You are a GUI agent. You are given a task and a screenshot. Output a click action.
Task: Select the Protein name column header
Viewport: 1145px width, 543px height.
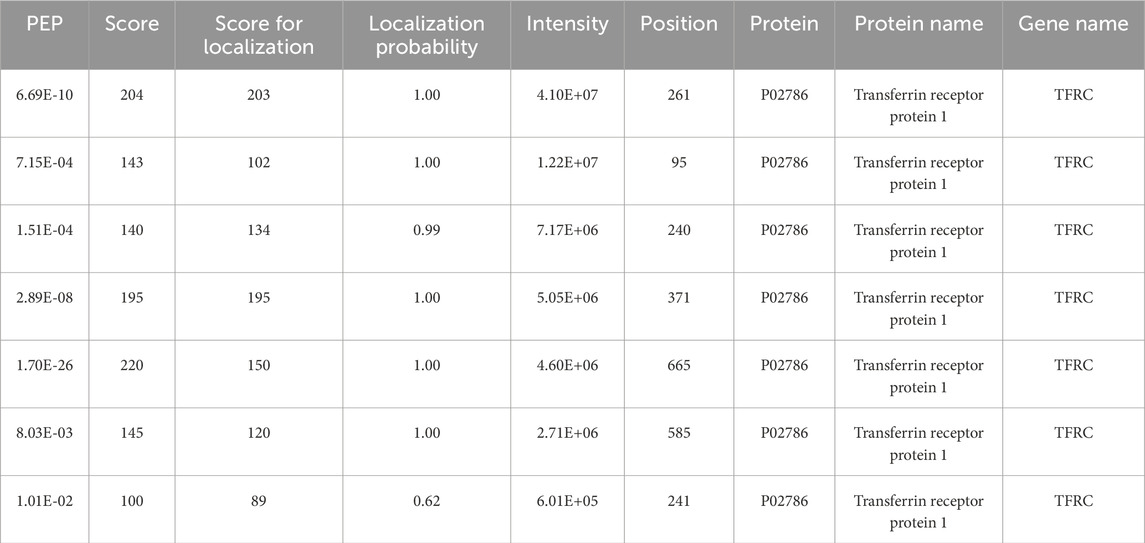pos(918,25)
